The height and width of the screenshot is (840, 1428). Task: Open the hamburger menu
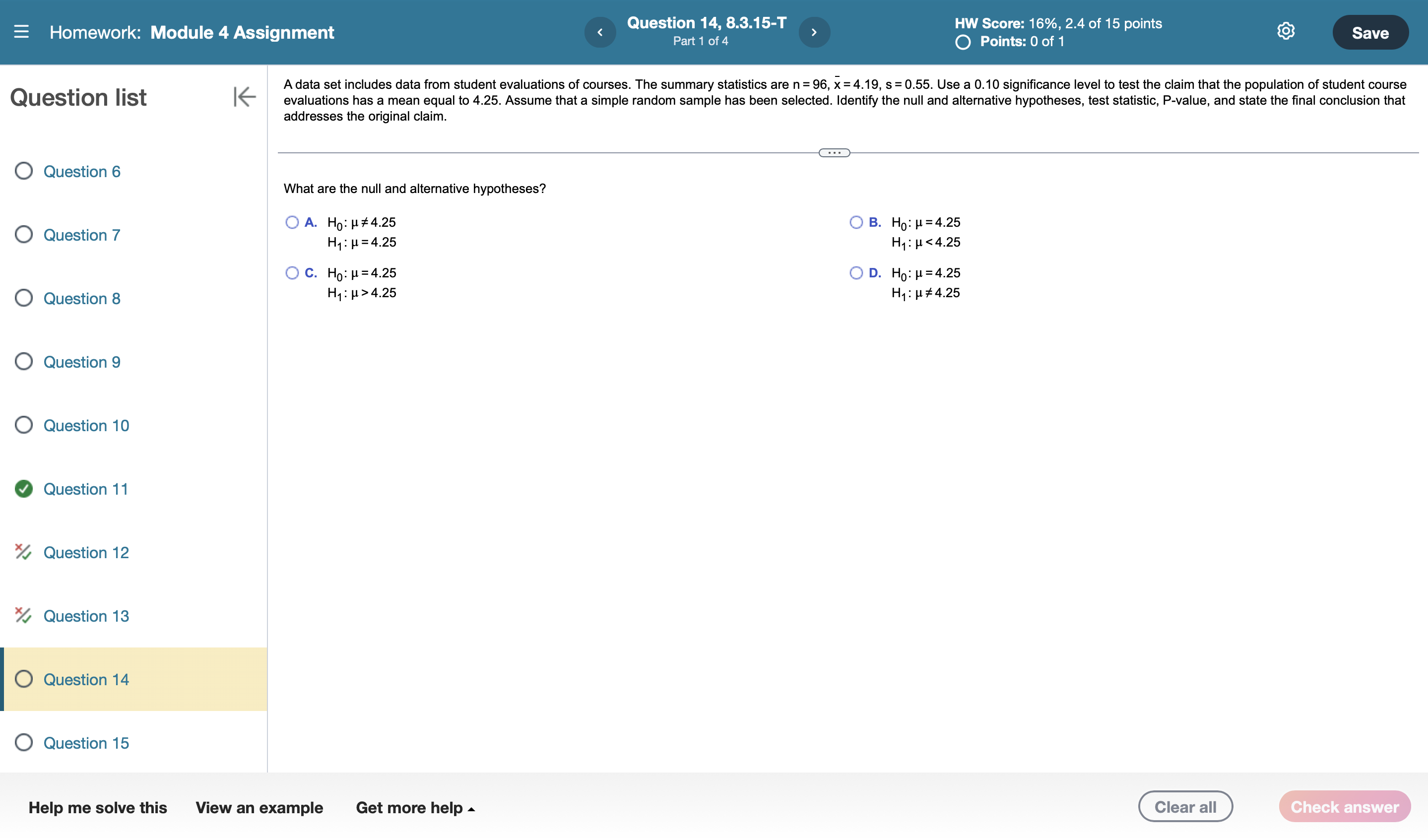tap(22, 32)
